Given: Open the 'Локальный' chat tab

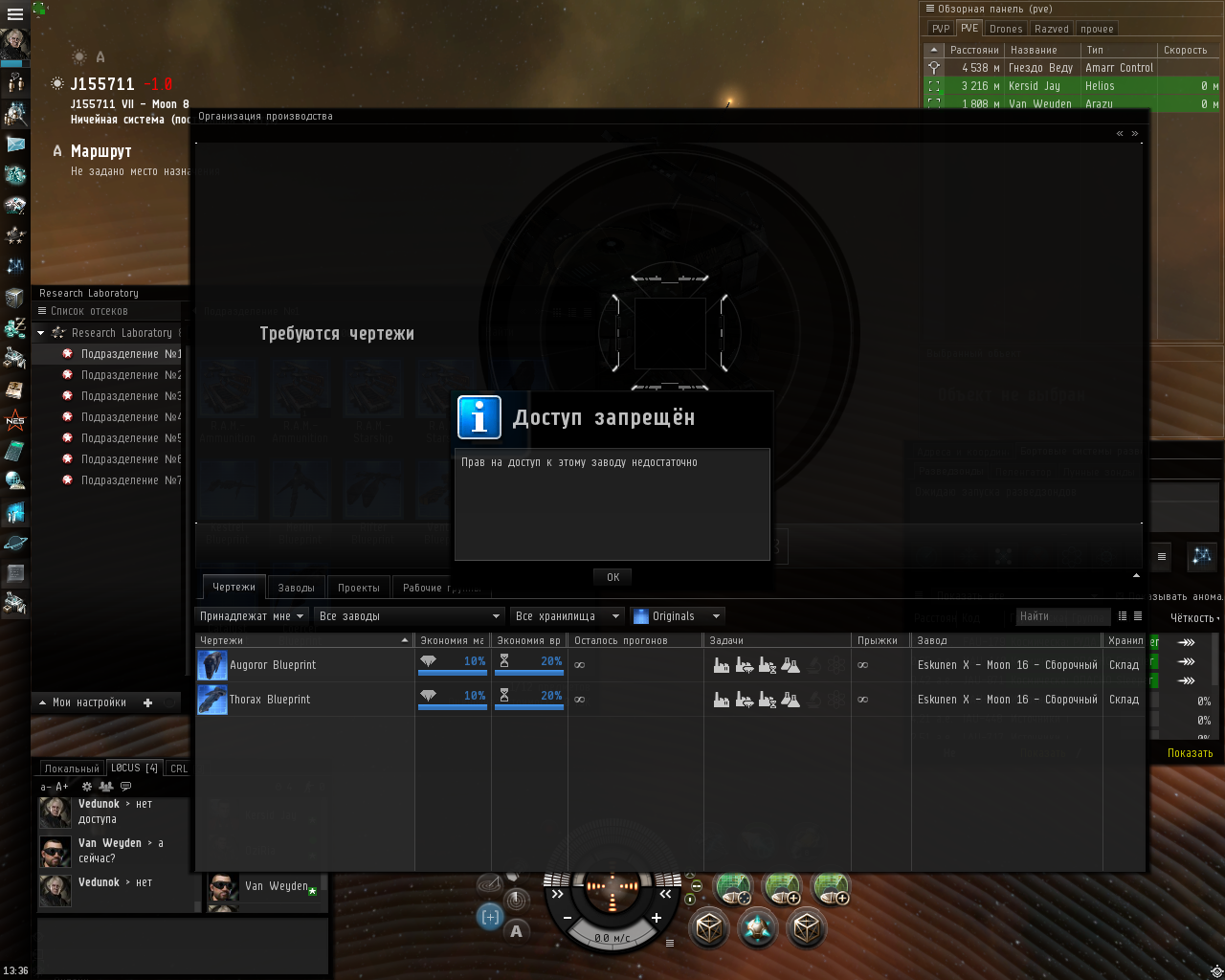Looking at the screenshot, I should 72,768.
